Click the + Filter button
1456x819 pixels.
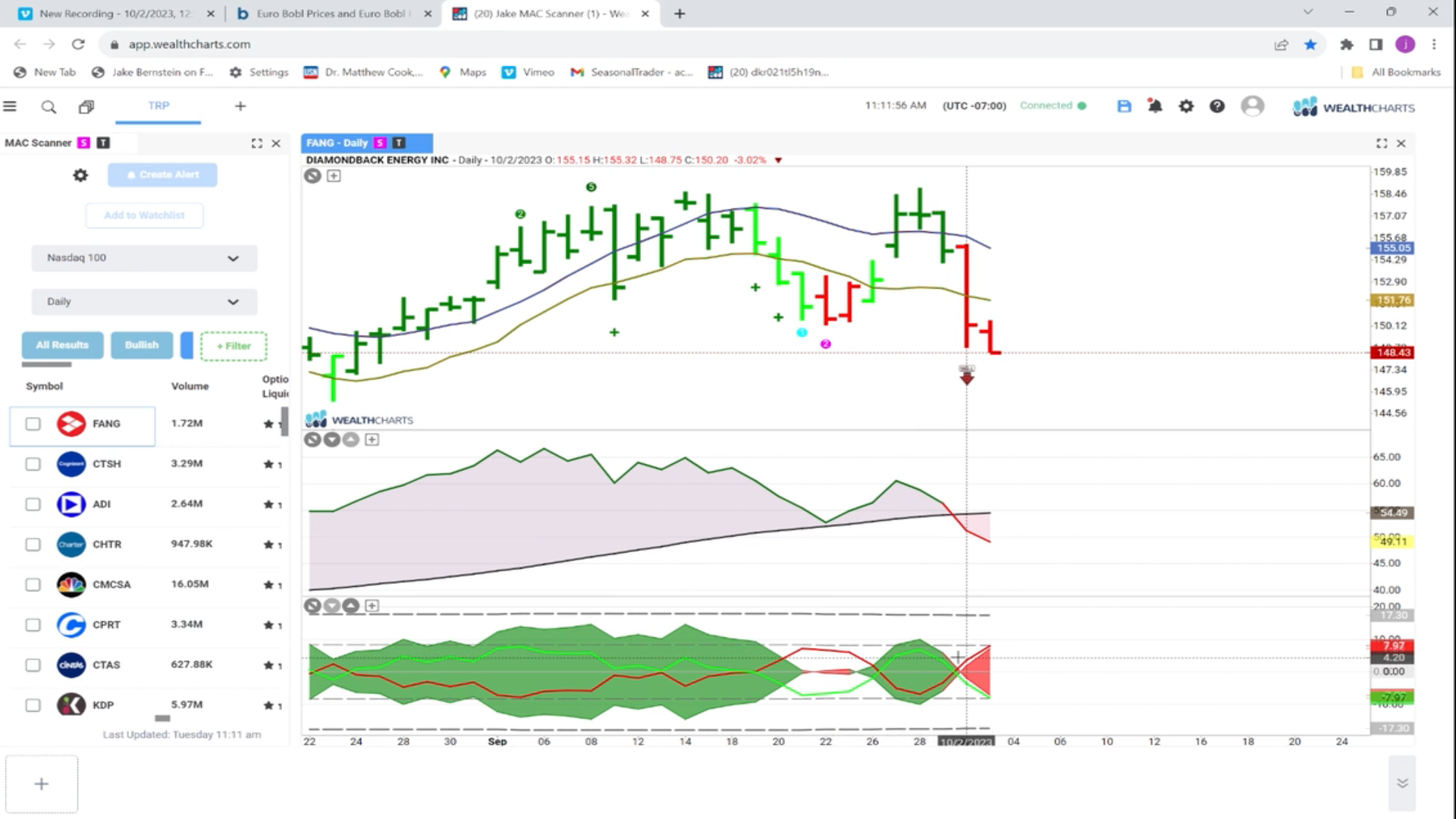point(234,346)
